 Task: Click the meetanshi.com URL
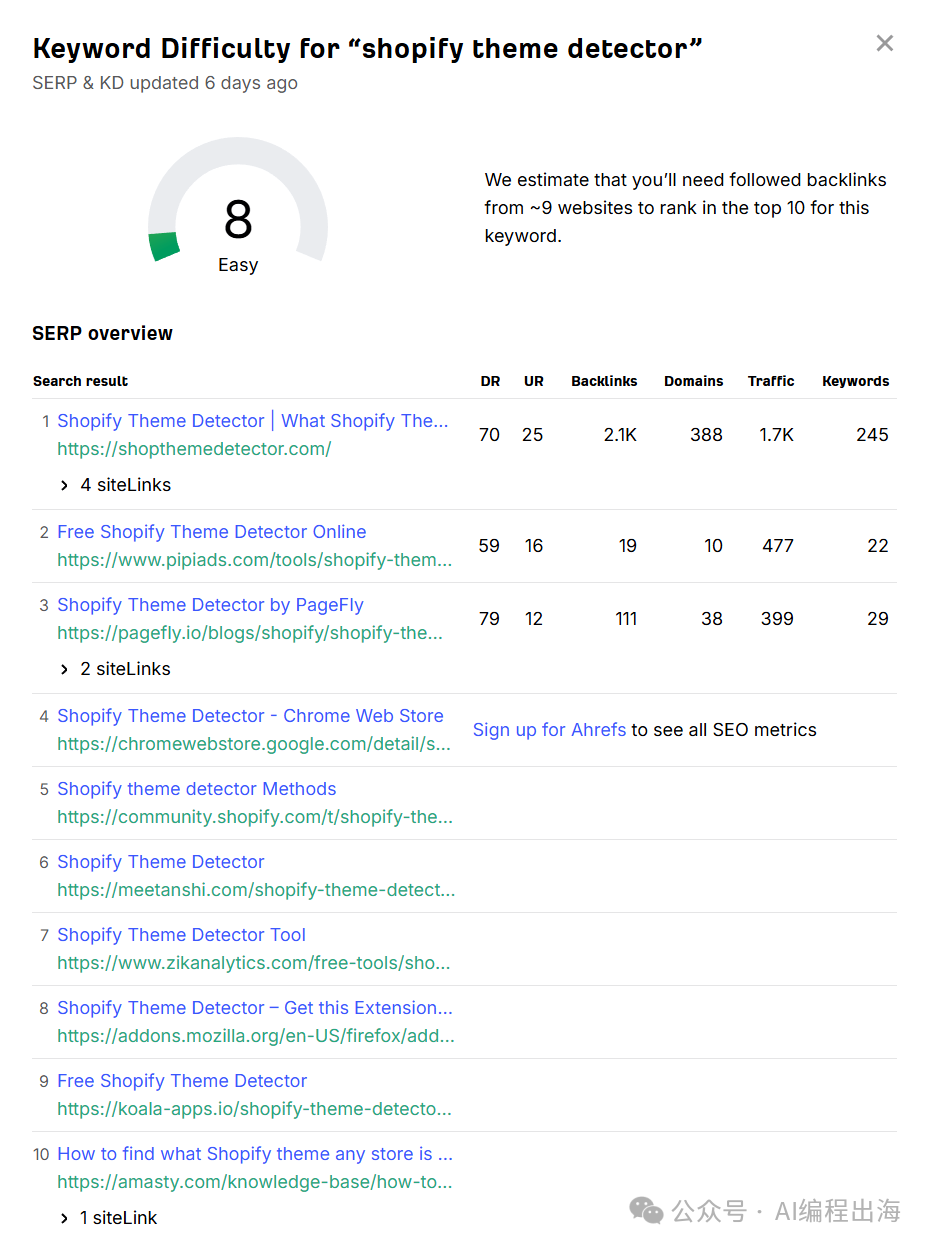[256, 890]
